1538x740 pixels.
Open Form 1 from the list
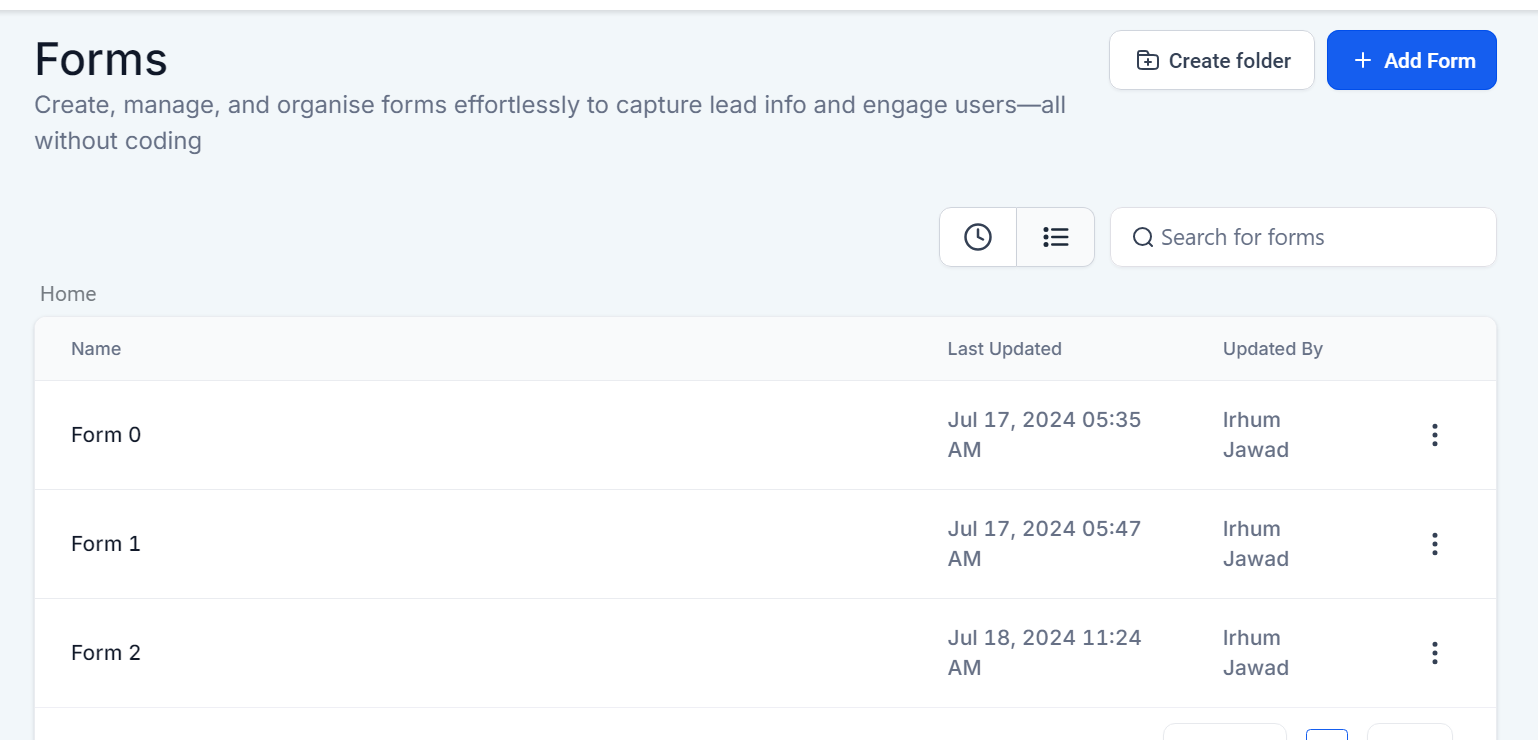pyautogui.click(x=106, y=544)
